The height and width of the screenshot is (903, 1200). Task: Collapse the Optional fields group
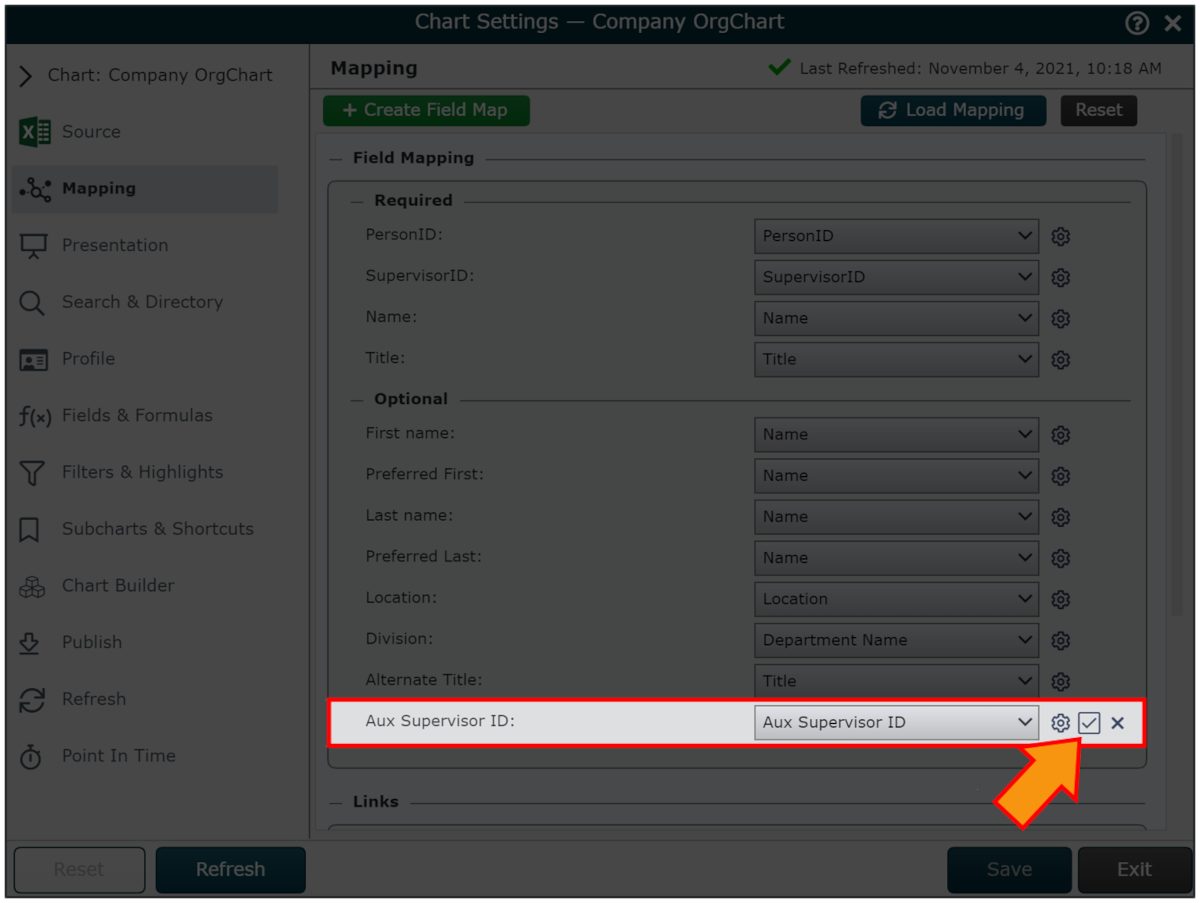(358, 399)
